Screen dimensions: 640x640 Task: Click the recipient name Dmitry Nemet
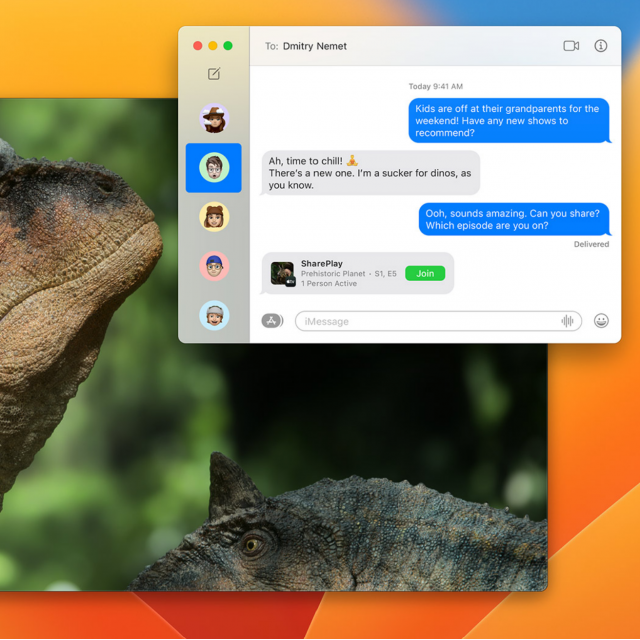315,46
